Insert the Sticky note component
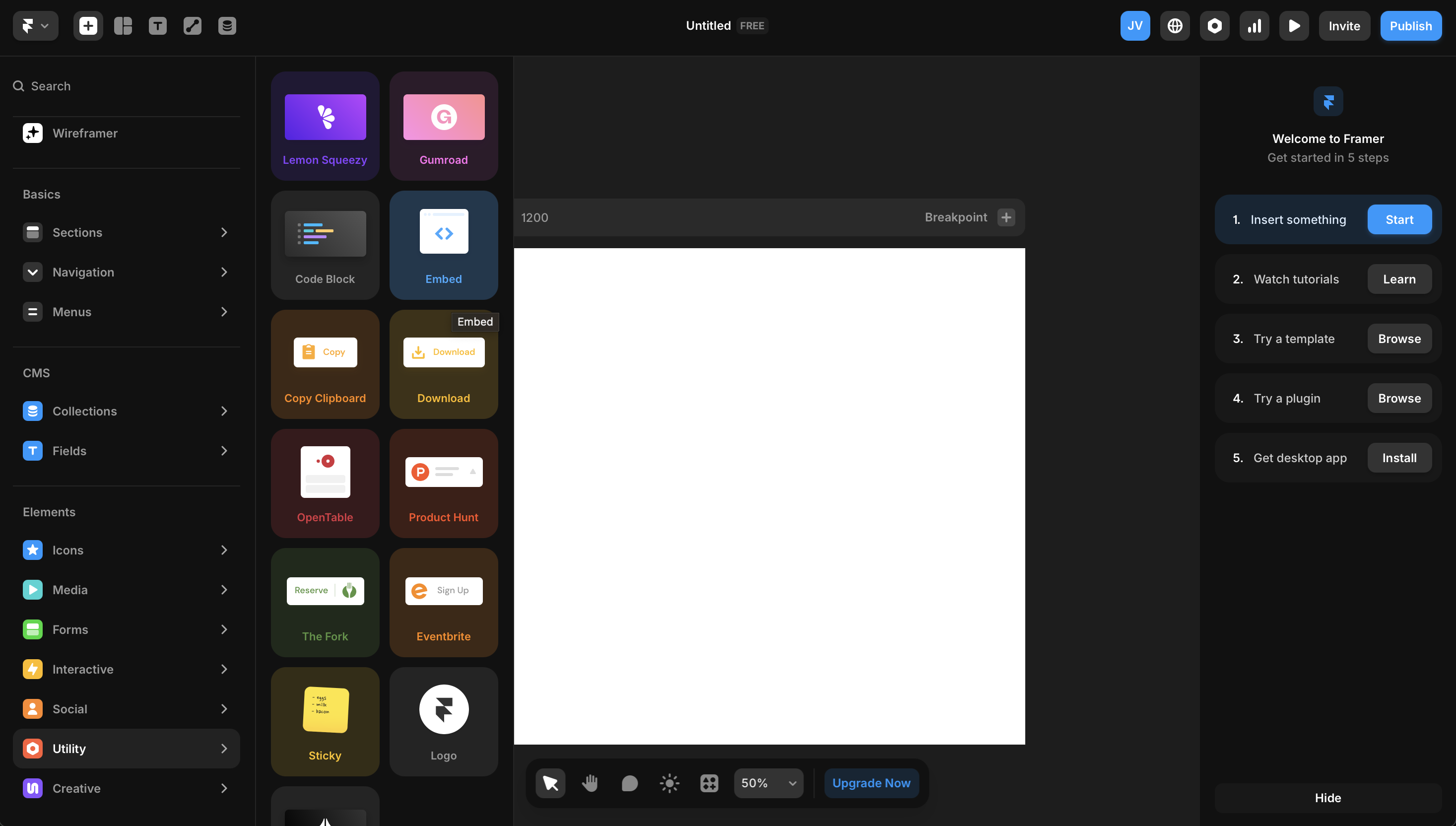The image size is (1456, 826). point(325,721)
